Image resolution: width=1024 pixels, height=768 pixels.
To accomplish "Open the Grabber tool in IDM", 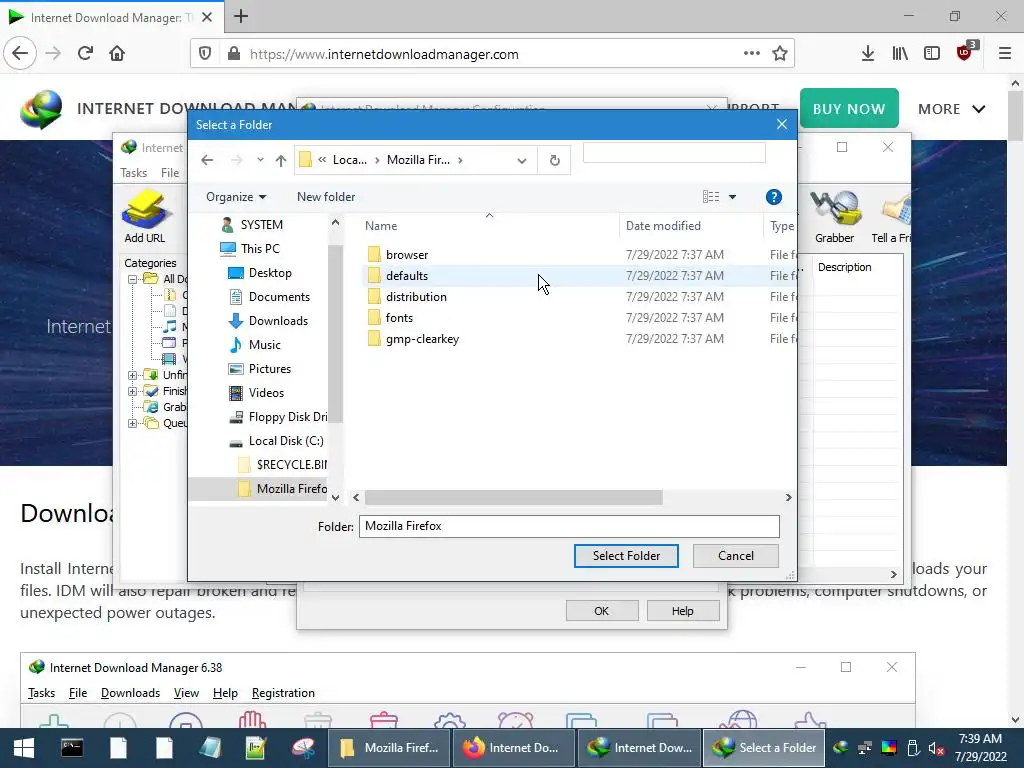I will (x=835, y=217).
